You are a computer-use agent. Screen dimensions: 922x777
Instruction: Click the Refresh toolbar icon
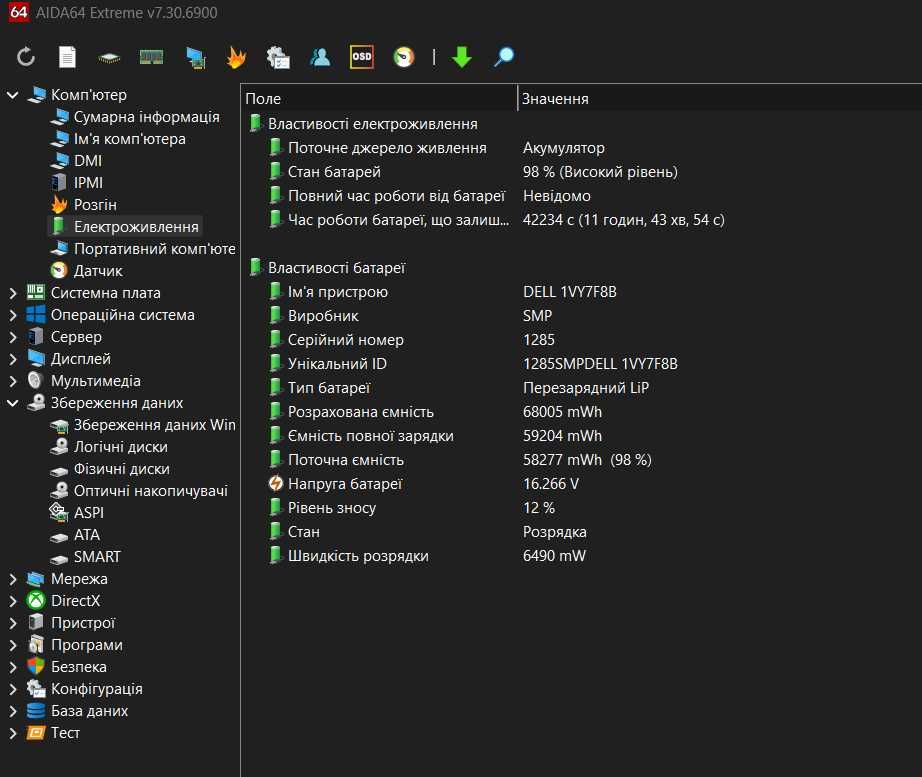tap(25, 57)
